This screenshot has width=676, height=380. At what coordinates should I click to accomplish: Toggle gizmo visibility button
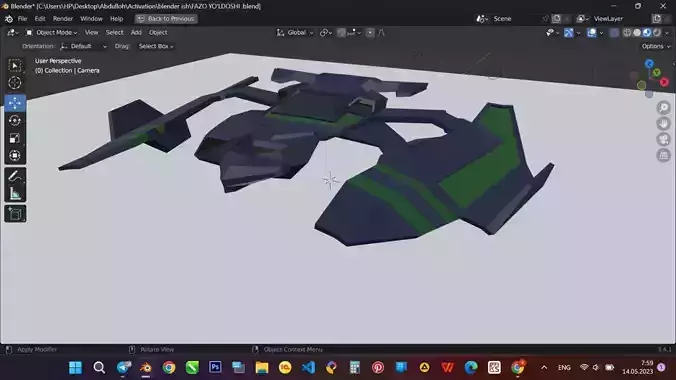pos(569,32)
